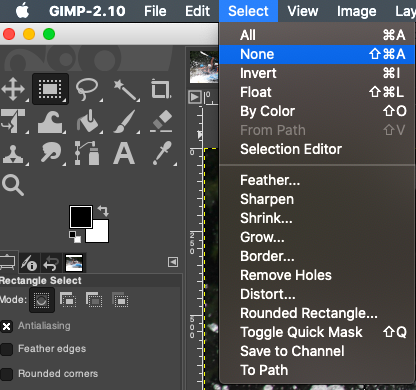Screen dimensions: 416x390
Task: Select the Free Select lasso tool
Action: [x=87, y=89]
